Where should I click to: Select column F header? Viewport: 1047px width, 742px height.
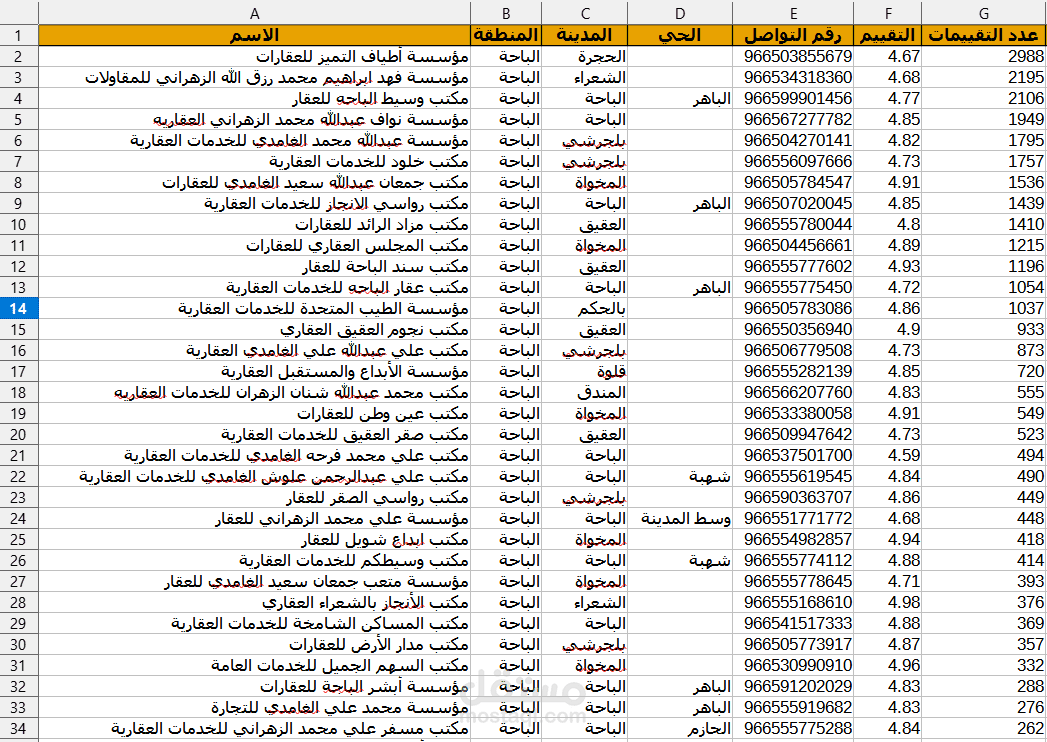tap(887, 13)
